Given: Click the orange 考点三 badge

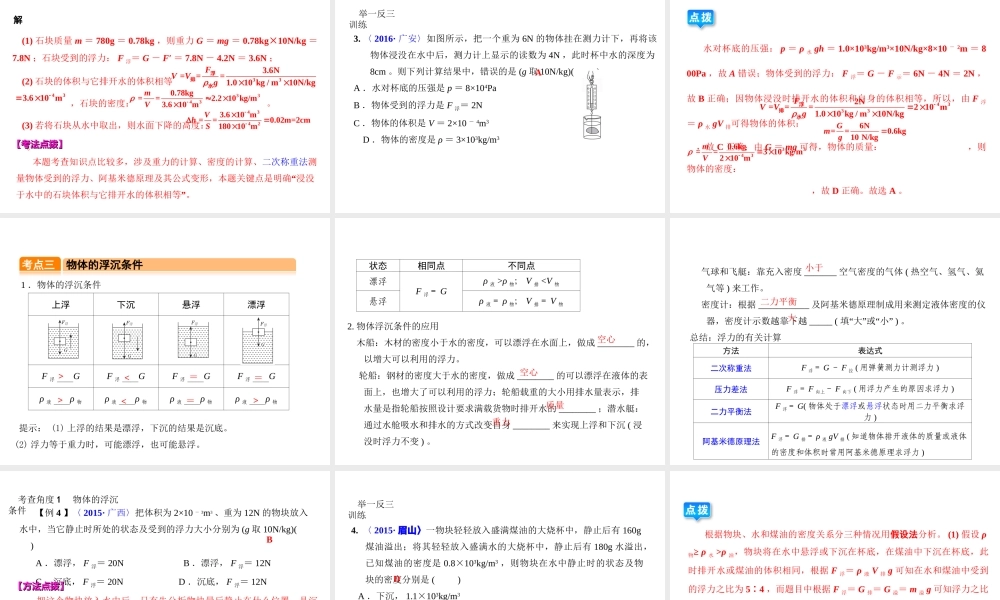Looking at the screenshot, I should pos(40,265).
